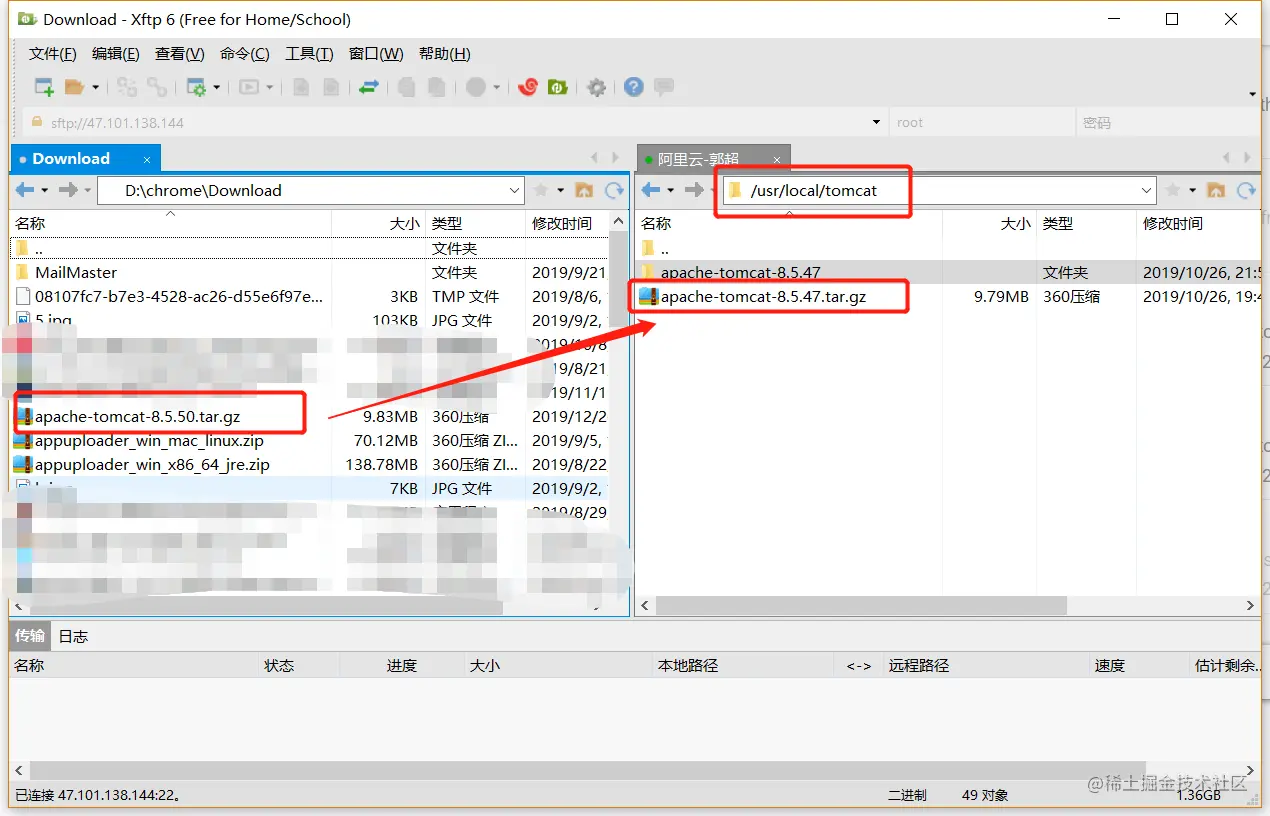The height and width of the screenshot is (816, 1270).
Task: Select apache-tomcat-8.5.50.tar.gz in local pane
Action: point(138,416)
